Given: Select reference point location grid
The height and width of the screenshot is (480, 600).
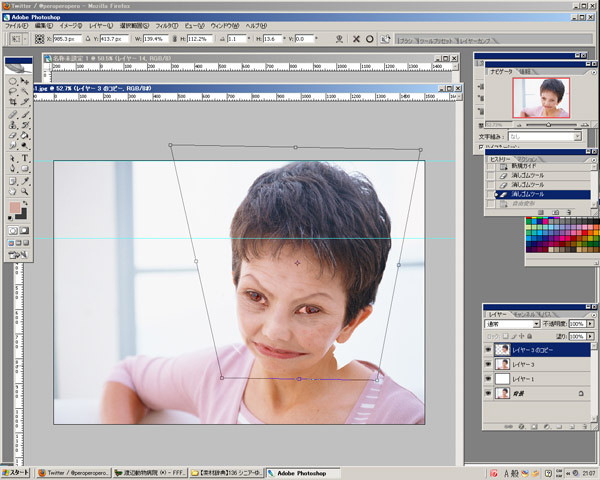Looking at the screenshot, I should pyautogui.click(x=39, y=39).
